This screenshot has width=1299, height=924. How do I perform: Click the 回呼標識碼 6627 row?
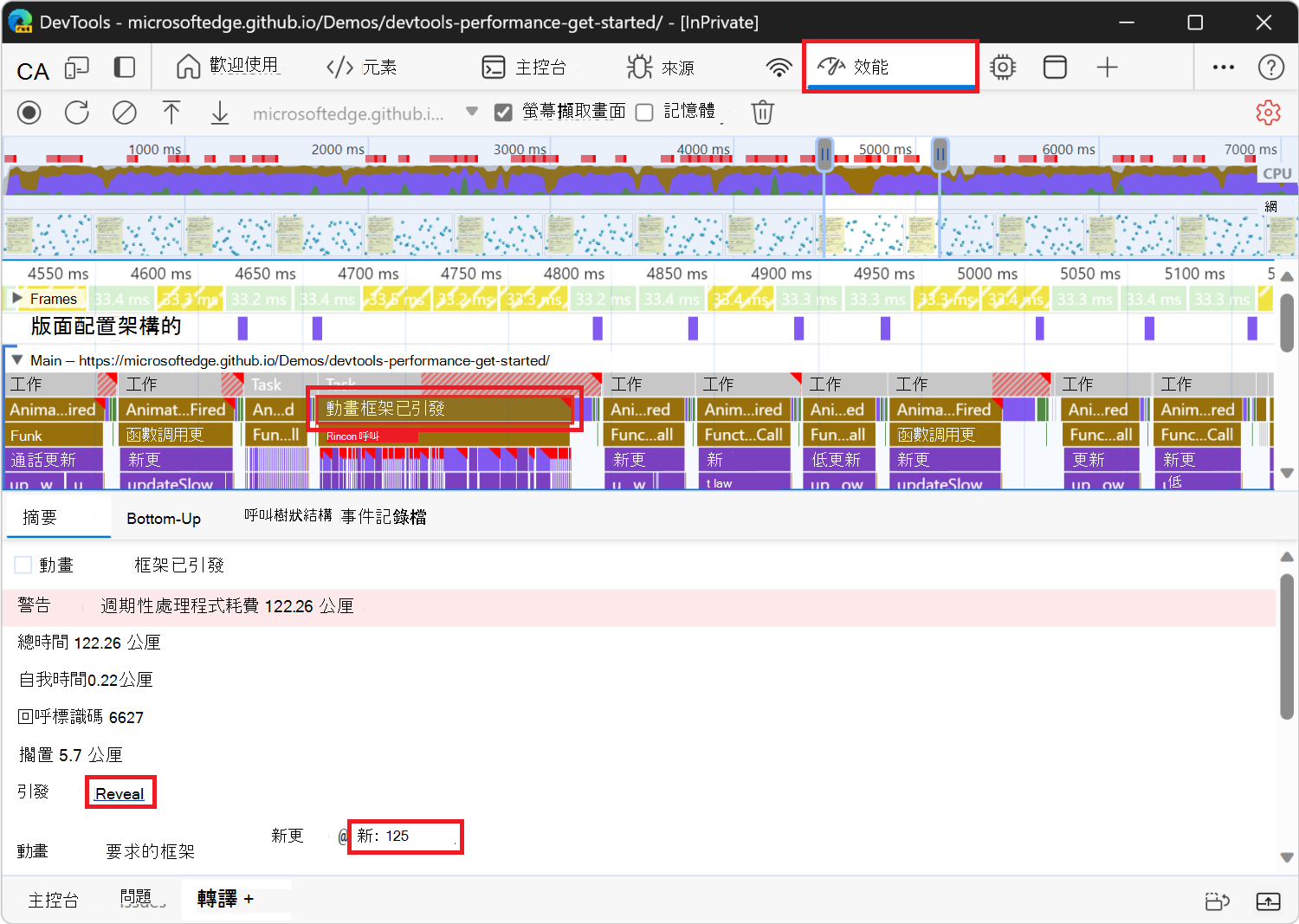pos(81,717)
